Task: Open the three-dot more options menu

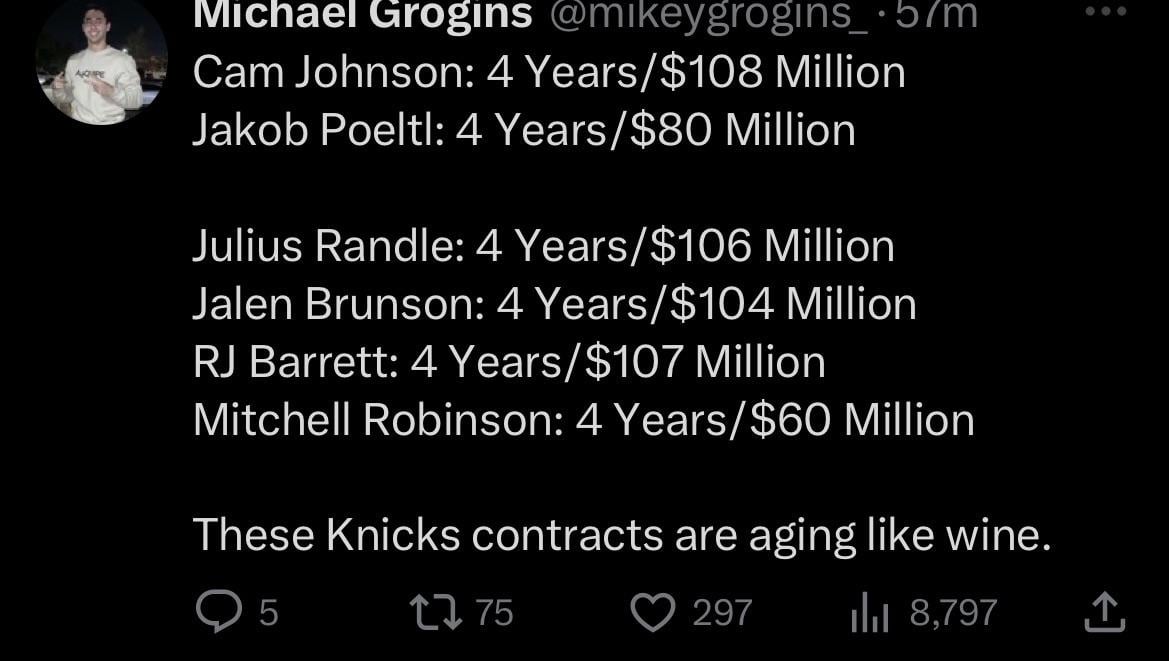Action: (x=1105, y=12)
